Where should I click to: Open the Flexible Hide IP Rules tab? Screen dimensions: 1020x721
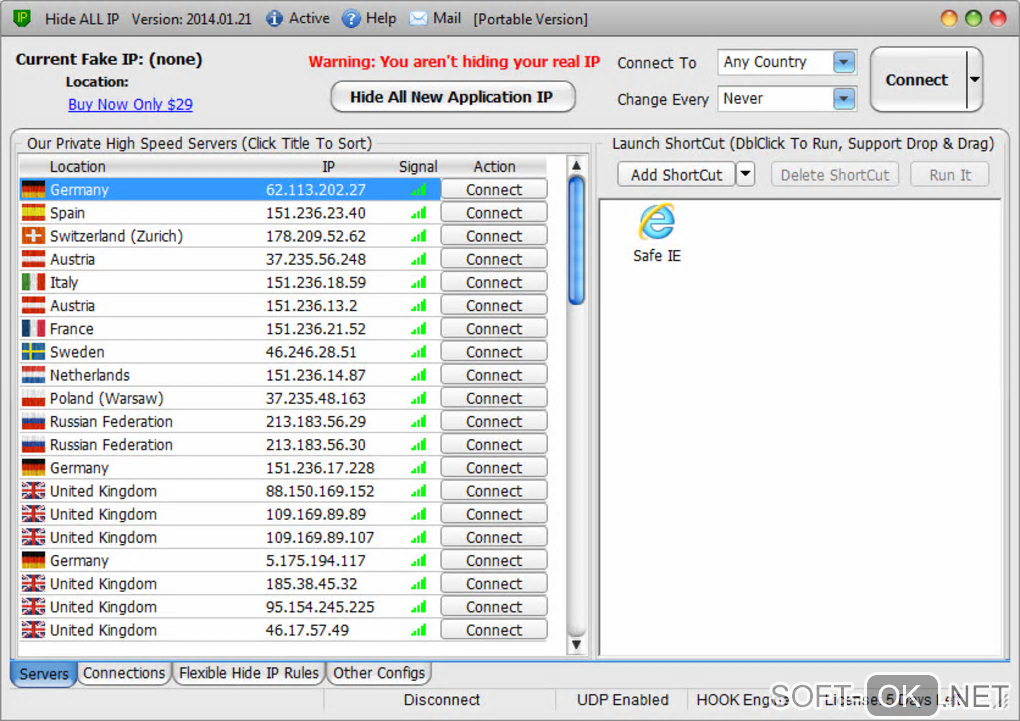pyautogui.click(x=248, y=673)
